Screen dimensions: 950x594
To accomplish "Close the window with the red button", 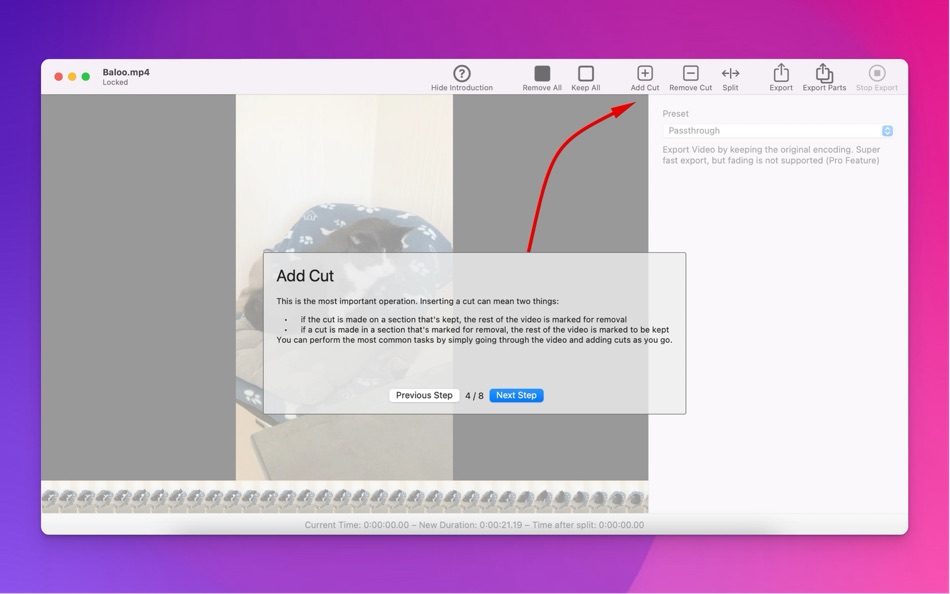I will (x=58, y=76).
